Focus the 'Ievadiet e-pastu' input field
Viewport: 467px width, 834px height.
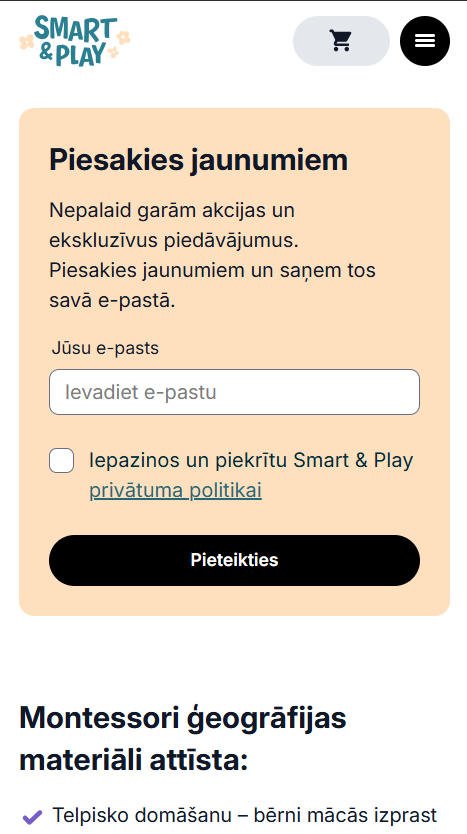(x=235, y=392)
